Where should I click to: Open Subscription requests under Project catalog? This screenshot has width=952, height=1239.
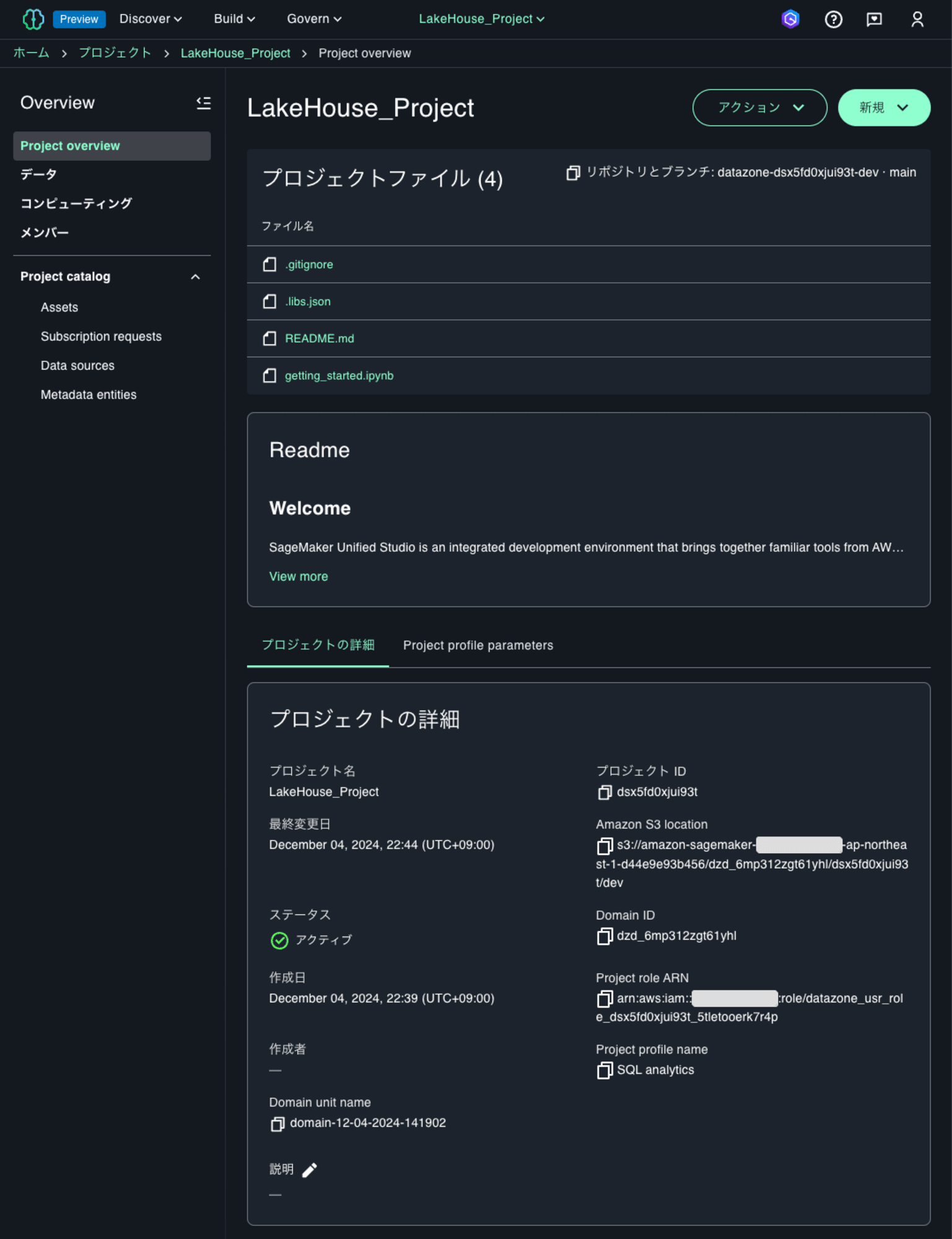[101, 337]
